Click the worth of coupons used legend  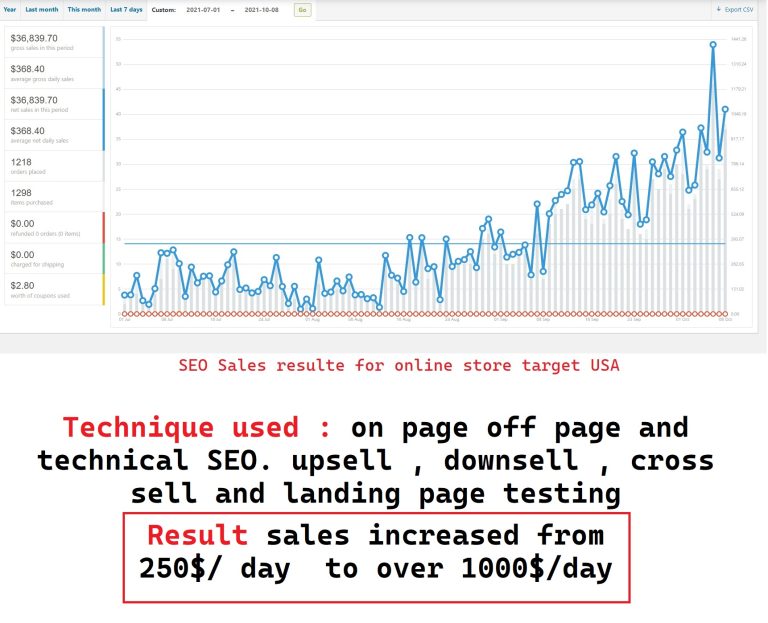52,290
